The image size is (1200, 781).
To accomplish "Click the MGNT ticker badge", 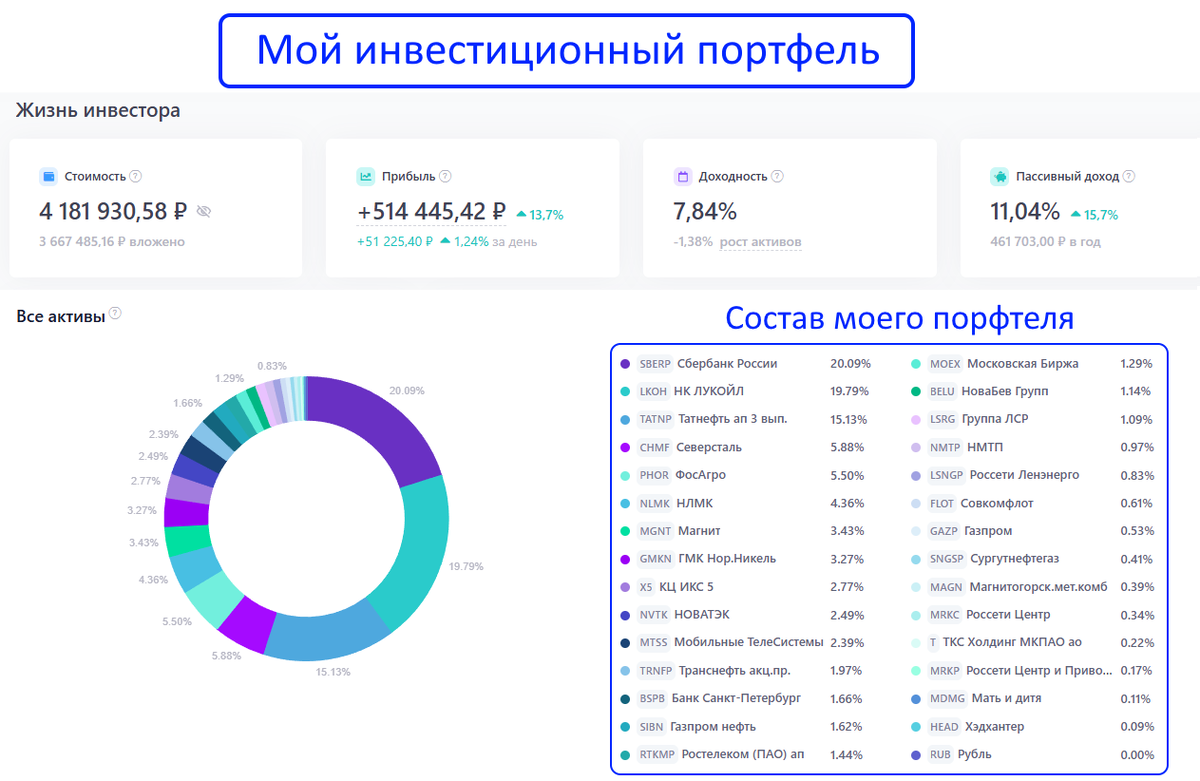I will 655,531.
